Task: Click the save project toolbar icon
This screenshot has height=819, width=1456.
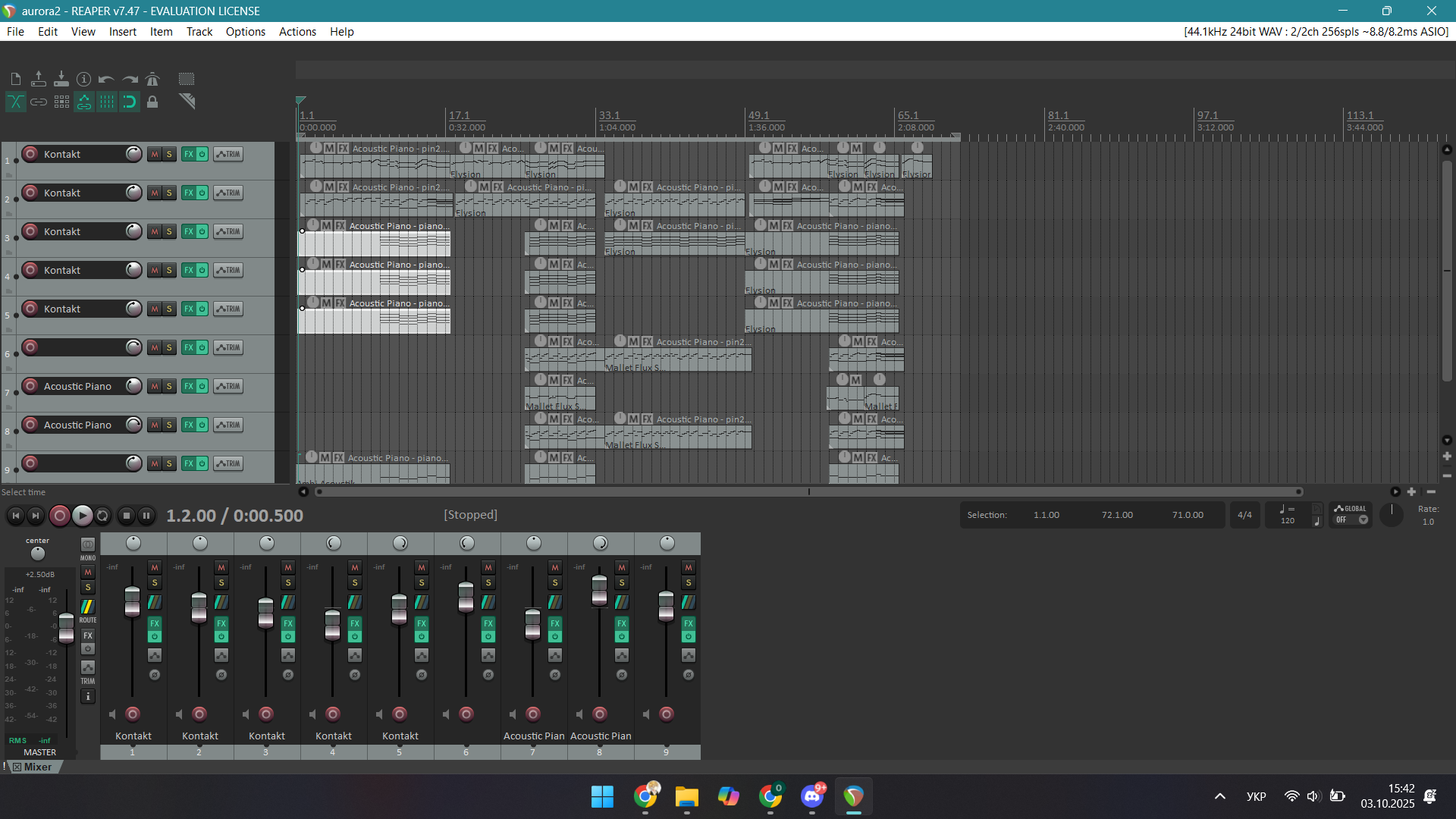Action: (x=61, y=79)
